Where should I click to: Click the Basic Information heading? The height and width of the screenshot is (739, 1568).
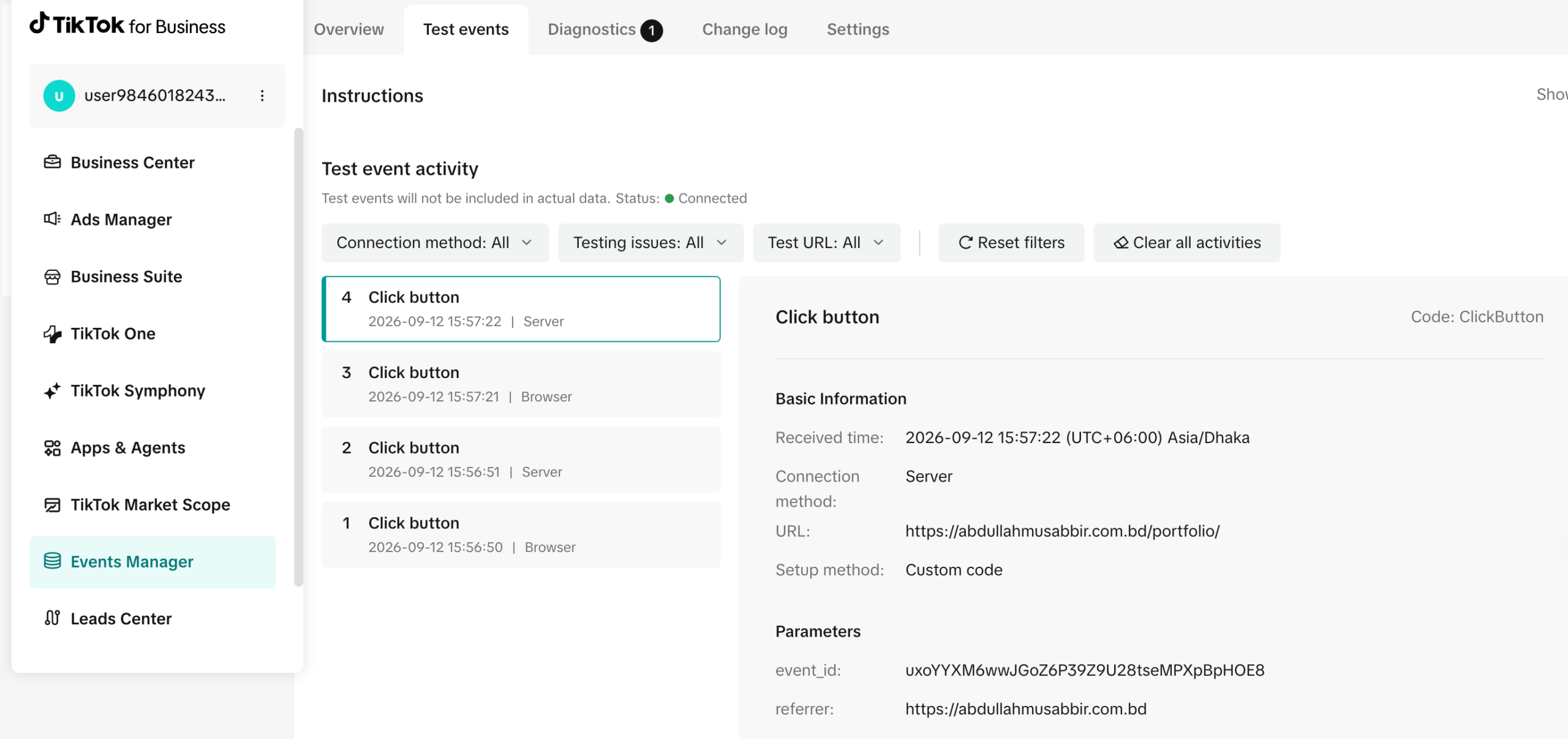[x=841, y=399]
